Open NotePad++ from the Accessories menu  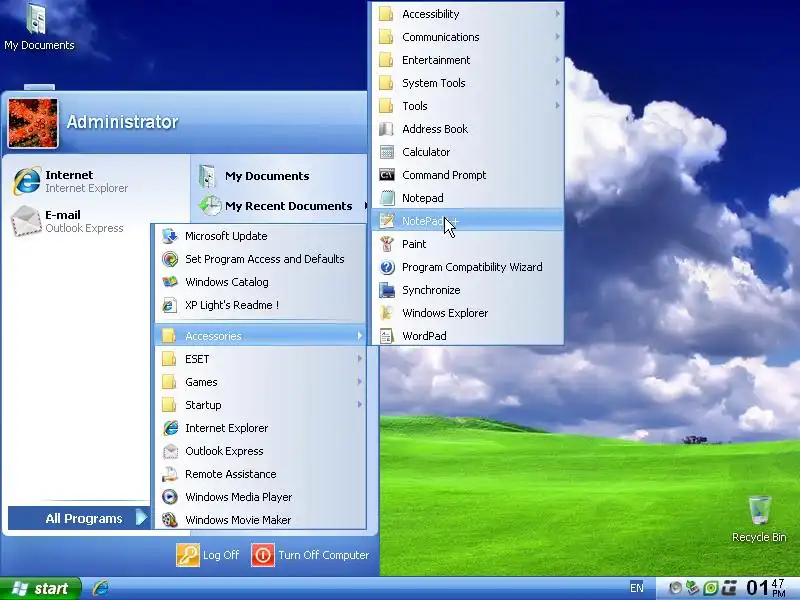[467, 221]
